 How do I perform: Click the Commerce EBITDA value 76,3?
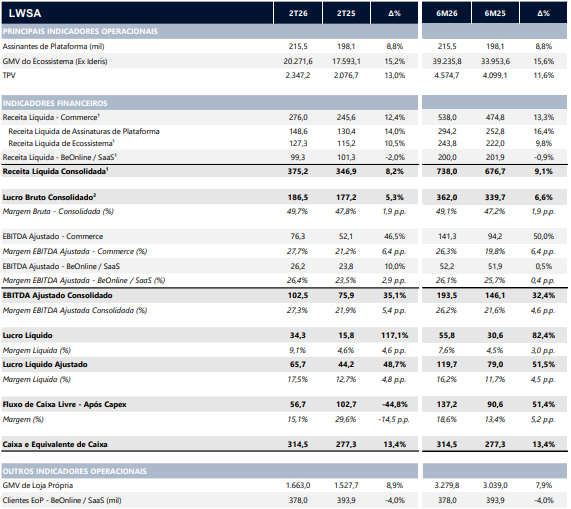(x=298, y=237)
